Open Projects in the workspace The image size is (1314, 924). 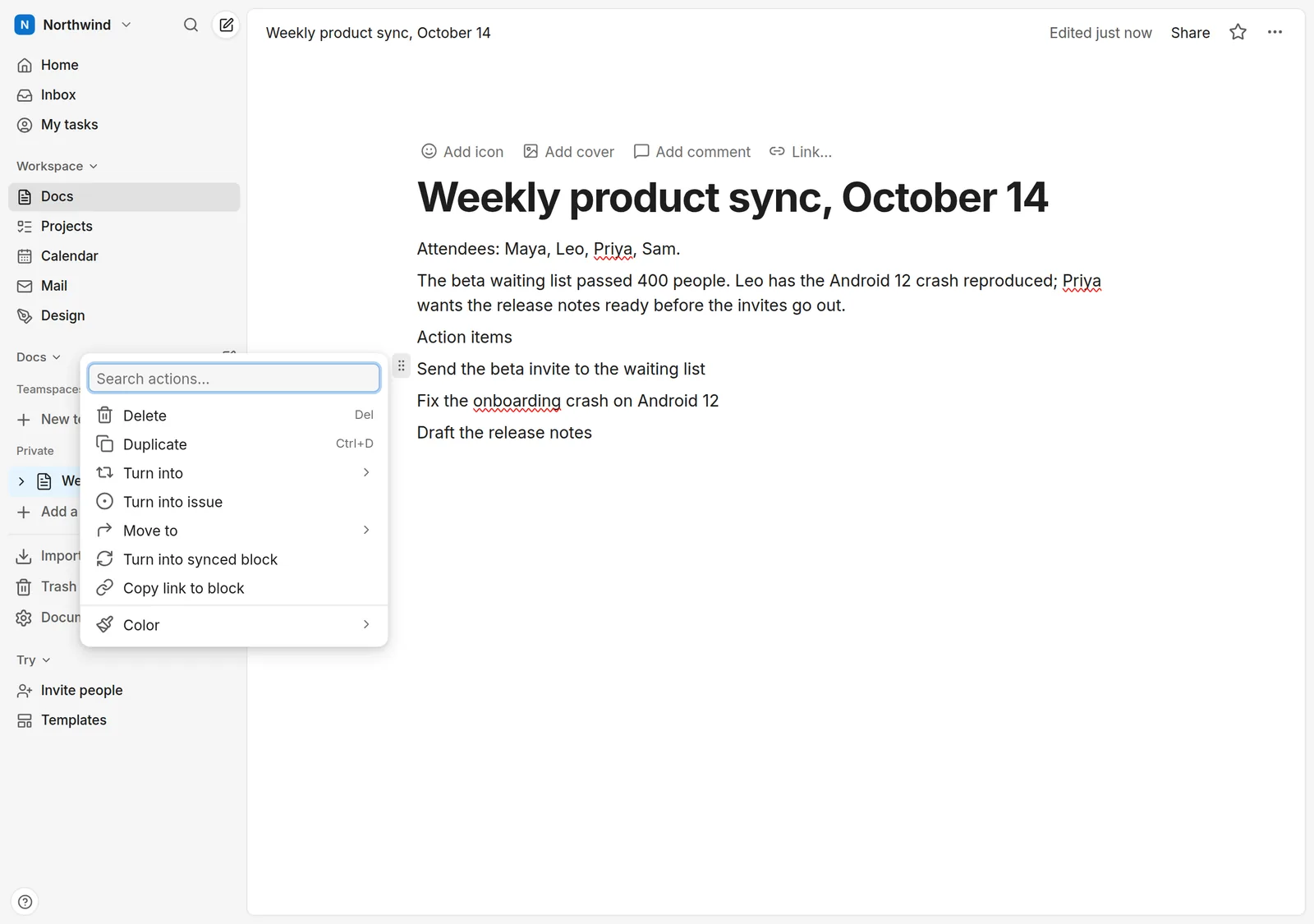click(x=124, y=226)
